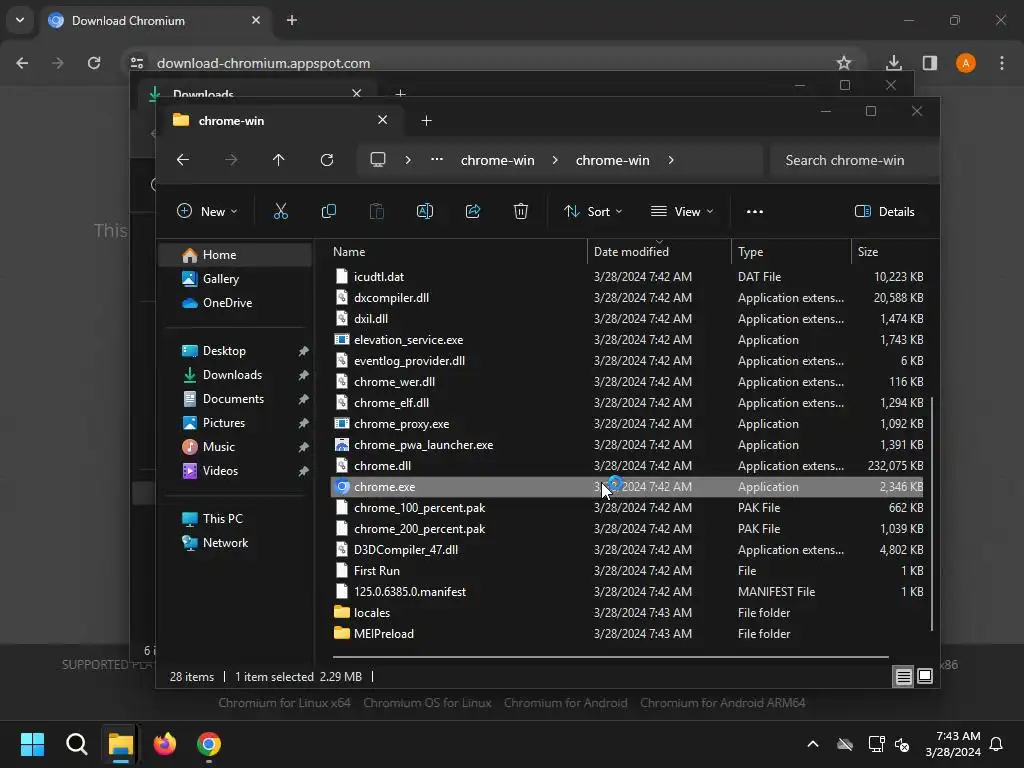Click the site information icon in address bar

pyautogui.click(x=137, y=63)
